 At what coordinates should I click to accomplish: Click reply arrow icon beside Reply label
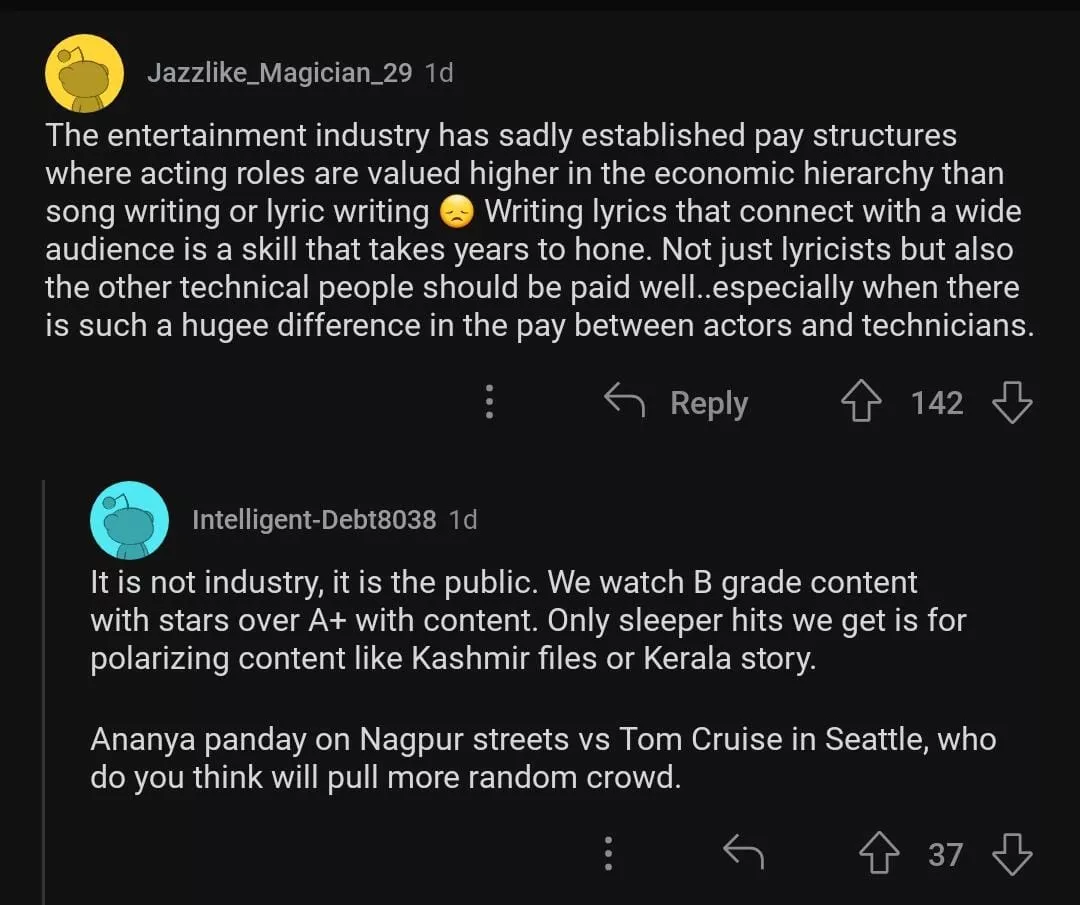pos(625,402)
